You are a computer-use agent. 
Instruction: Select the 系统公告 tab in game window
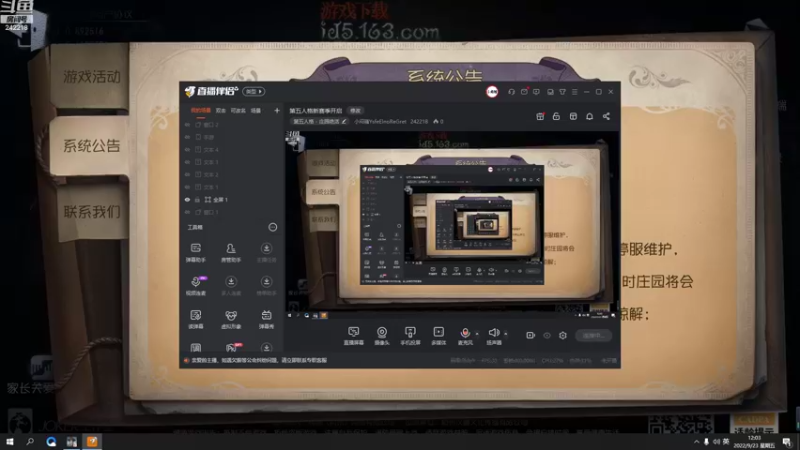[x=92, y=146]
